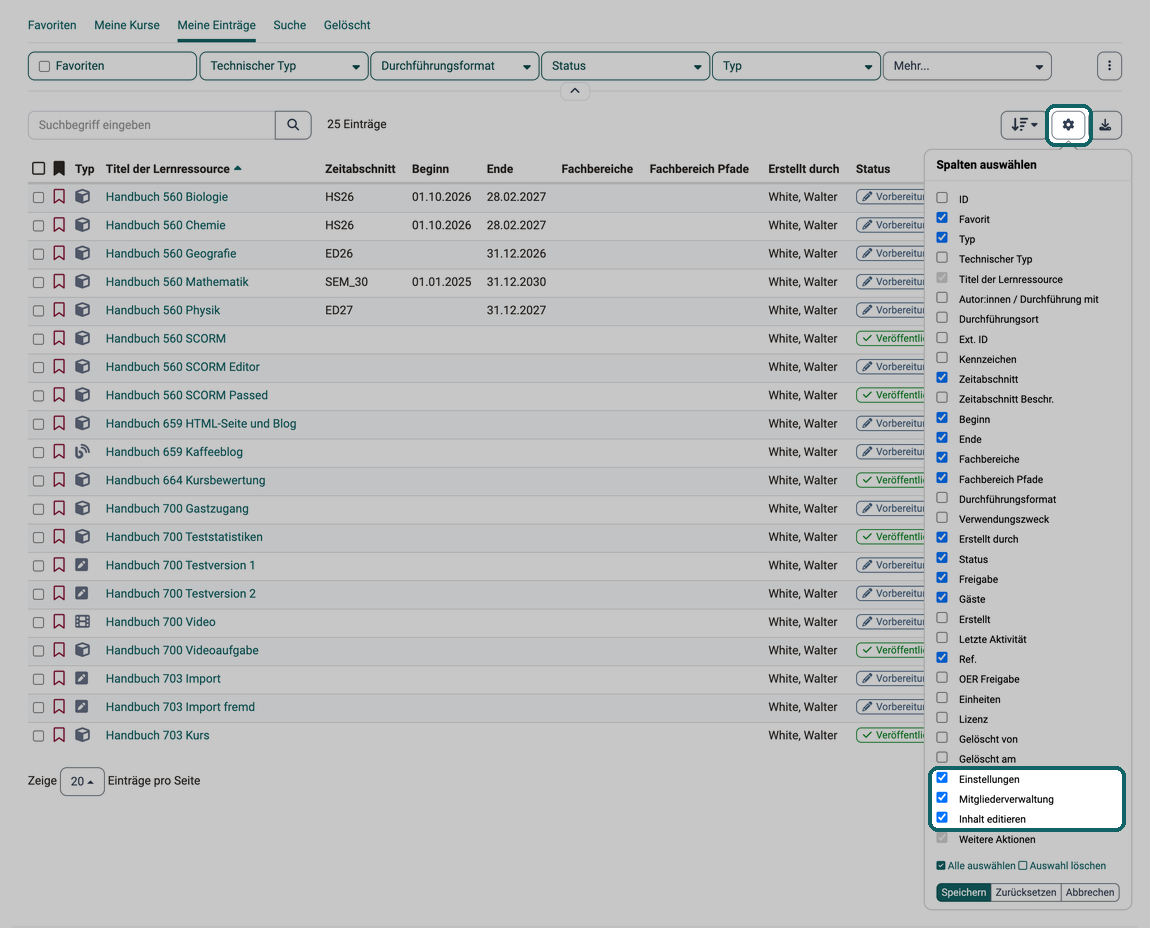Open the Technischer Typ filter dropdown

284,66
